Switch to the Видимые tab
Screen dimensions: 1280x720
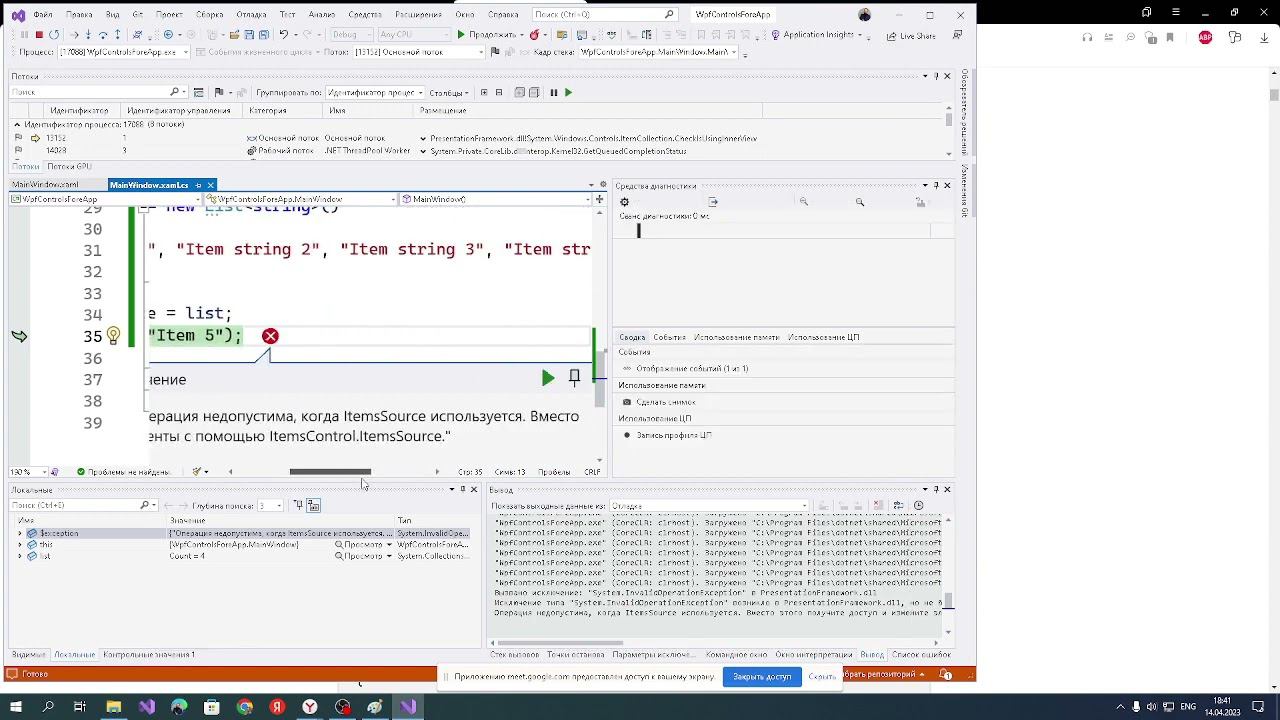28,655
